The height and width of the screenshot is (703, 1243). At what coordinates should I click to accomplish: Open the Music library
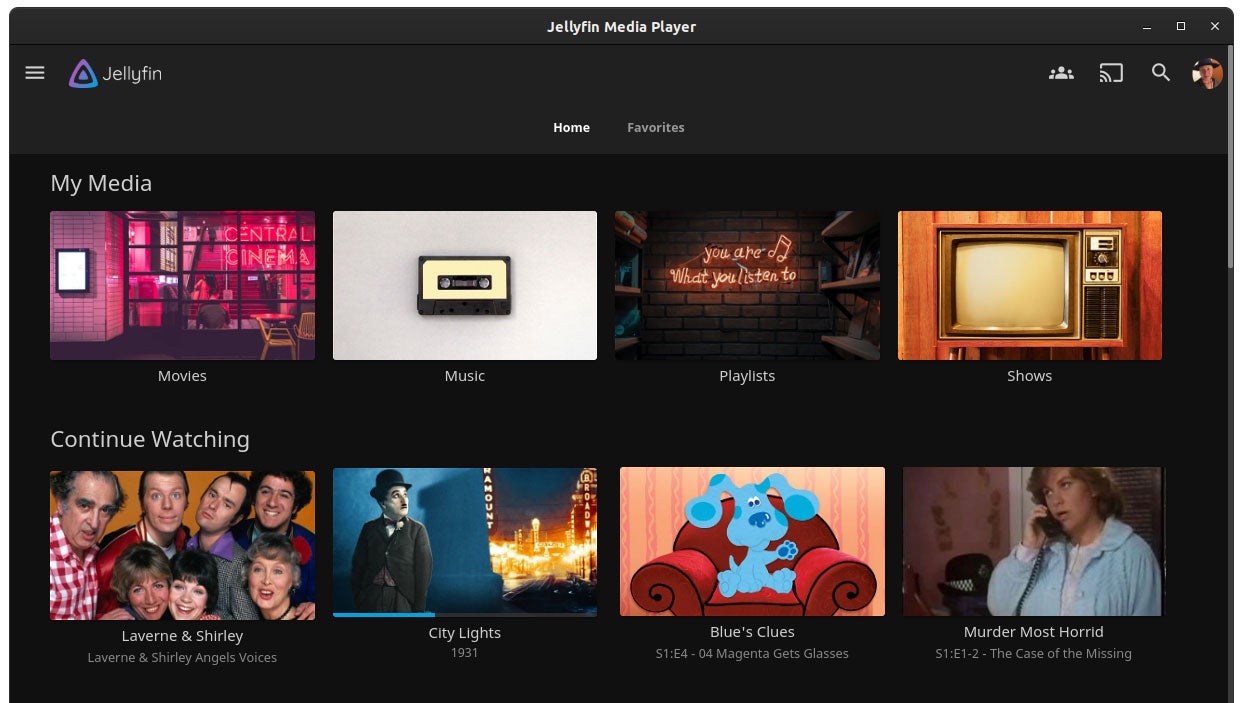pos(464,285)
